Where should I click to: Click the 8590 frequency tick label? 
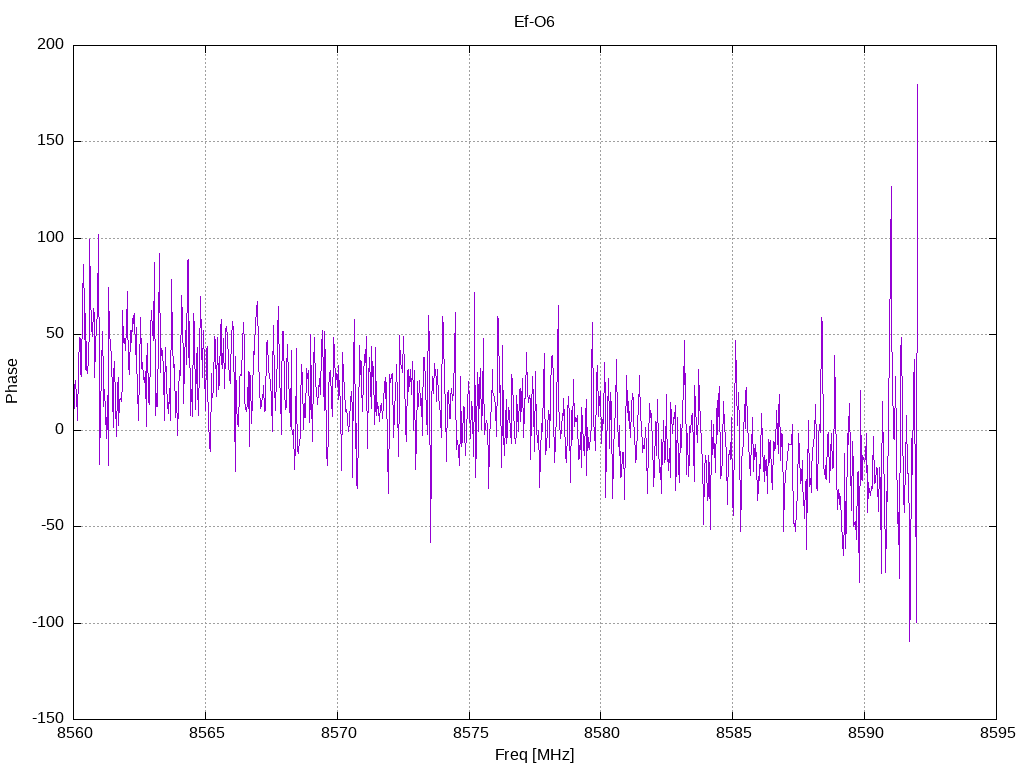[x=866, y=733]
